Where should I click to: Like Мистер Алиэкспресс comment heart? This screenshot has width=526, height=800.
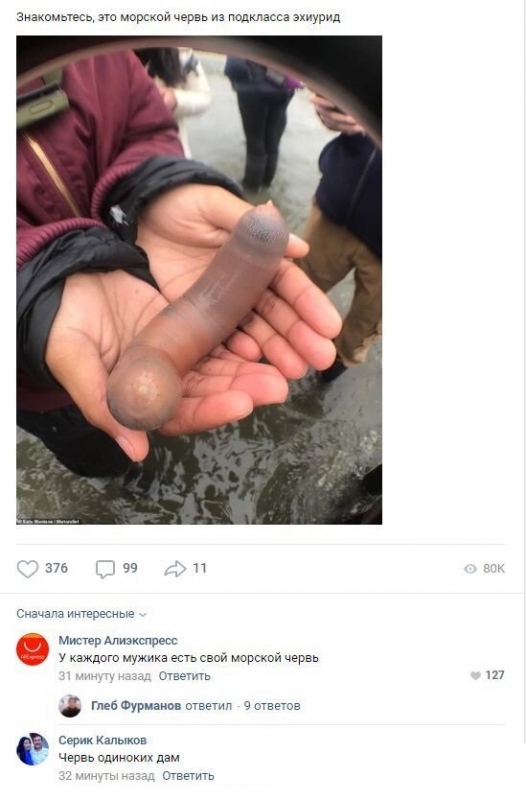click(475, 676)
